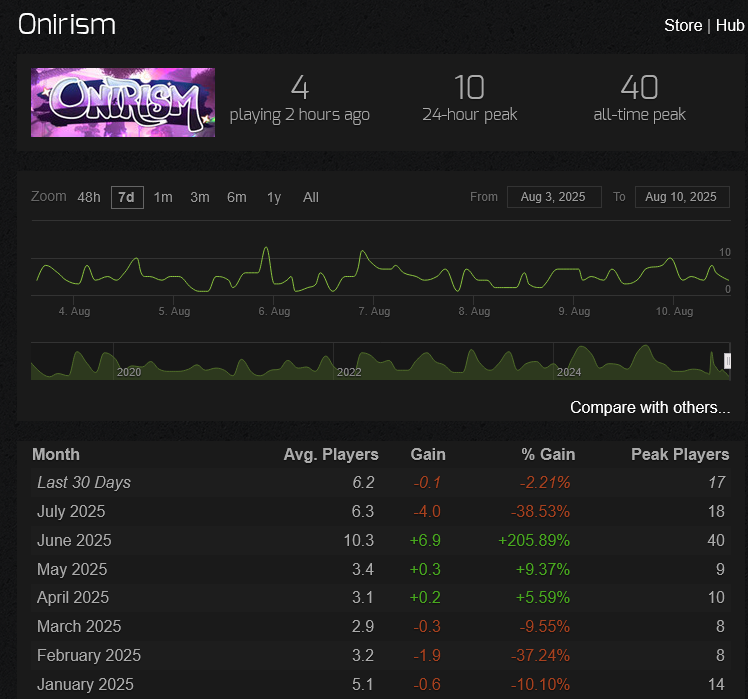This screenshot has height=699, width=748.
Task: Click the Onirism page title
Action: 67,24
